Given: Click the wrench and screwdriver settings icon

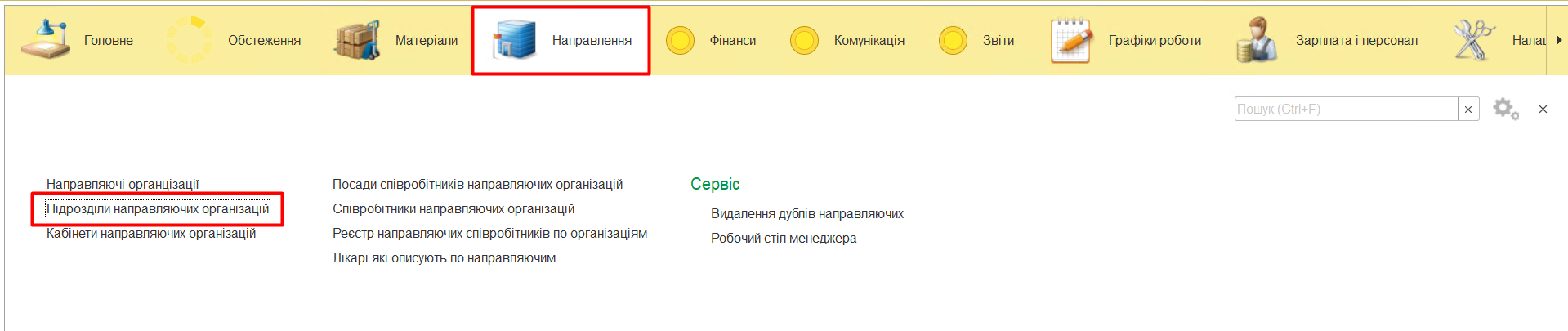Looking at the screenshot, I should coord(1473,40).
